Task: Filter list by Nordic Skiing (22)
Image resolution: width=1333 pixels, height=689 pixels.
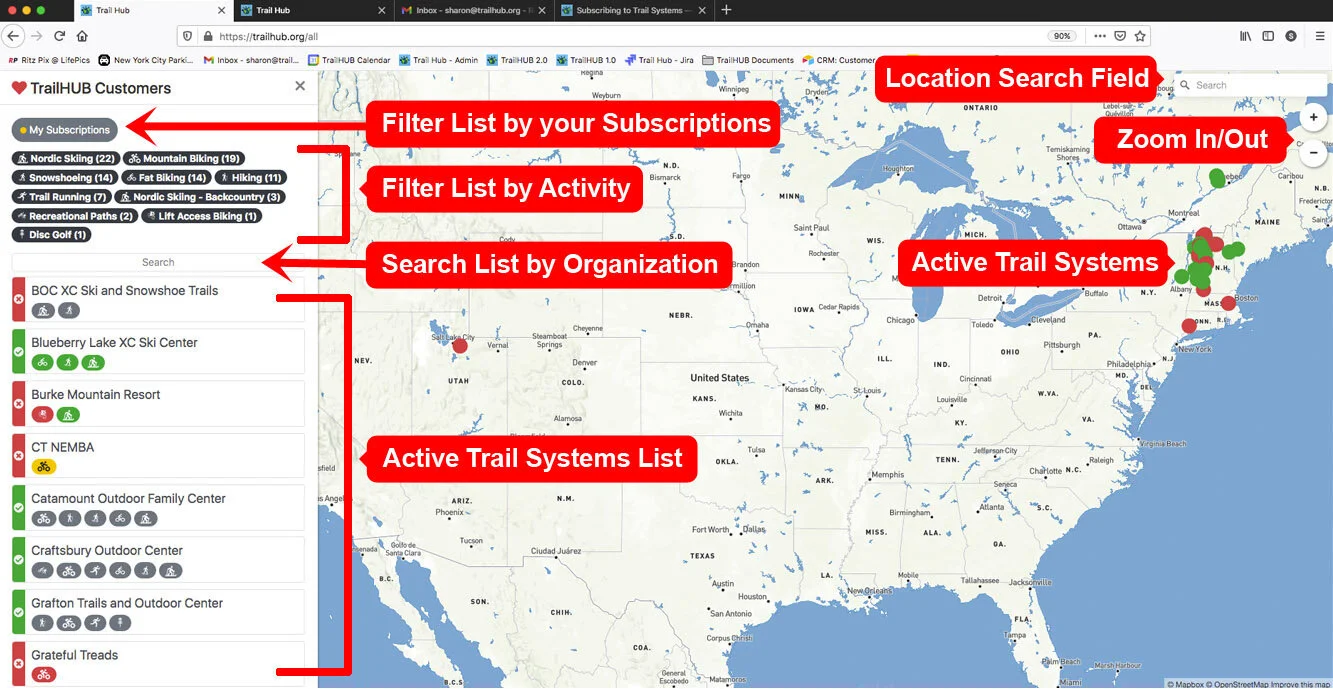Action: click(x=66, y=158)
